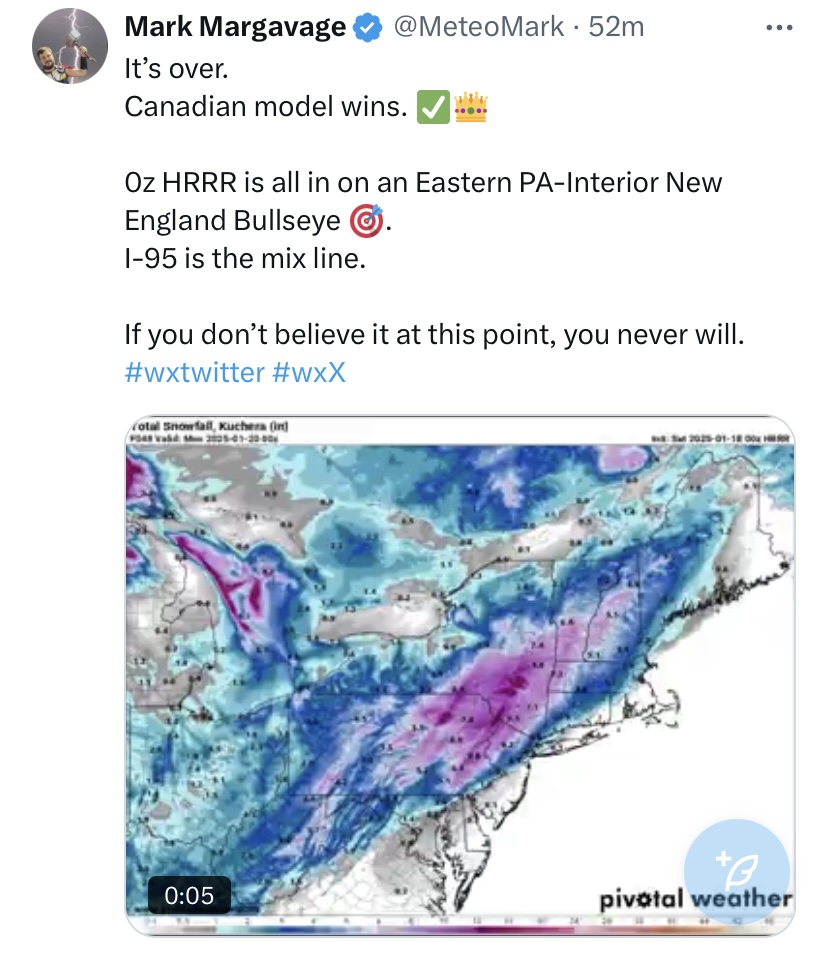The height and width of the screenshot is (953, 828).
Task: Open the #wxX hashtag
Action: tap(309, 372)
